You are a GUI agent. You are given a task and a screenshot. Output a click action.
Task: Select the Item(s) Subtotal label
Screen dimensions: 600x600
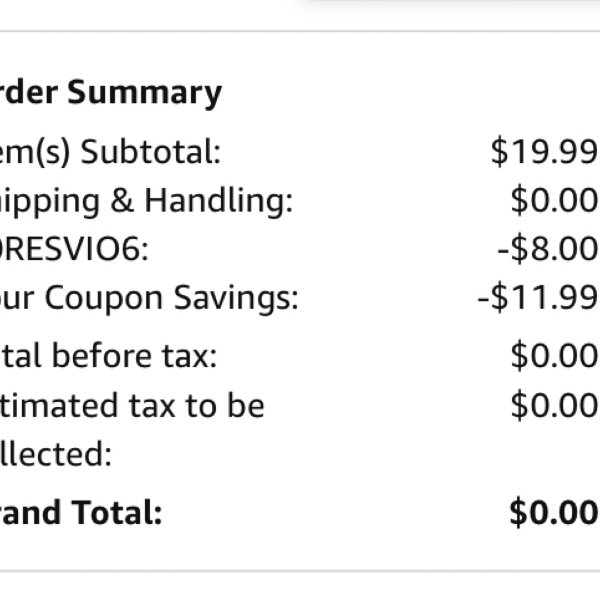(x=110, y=152)
